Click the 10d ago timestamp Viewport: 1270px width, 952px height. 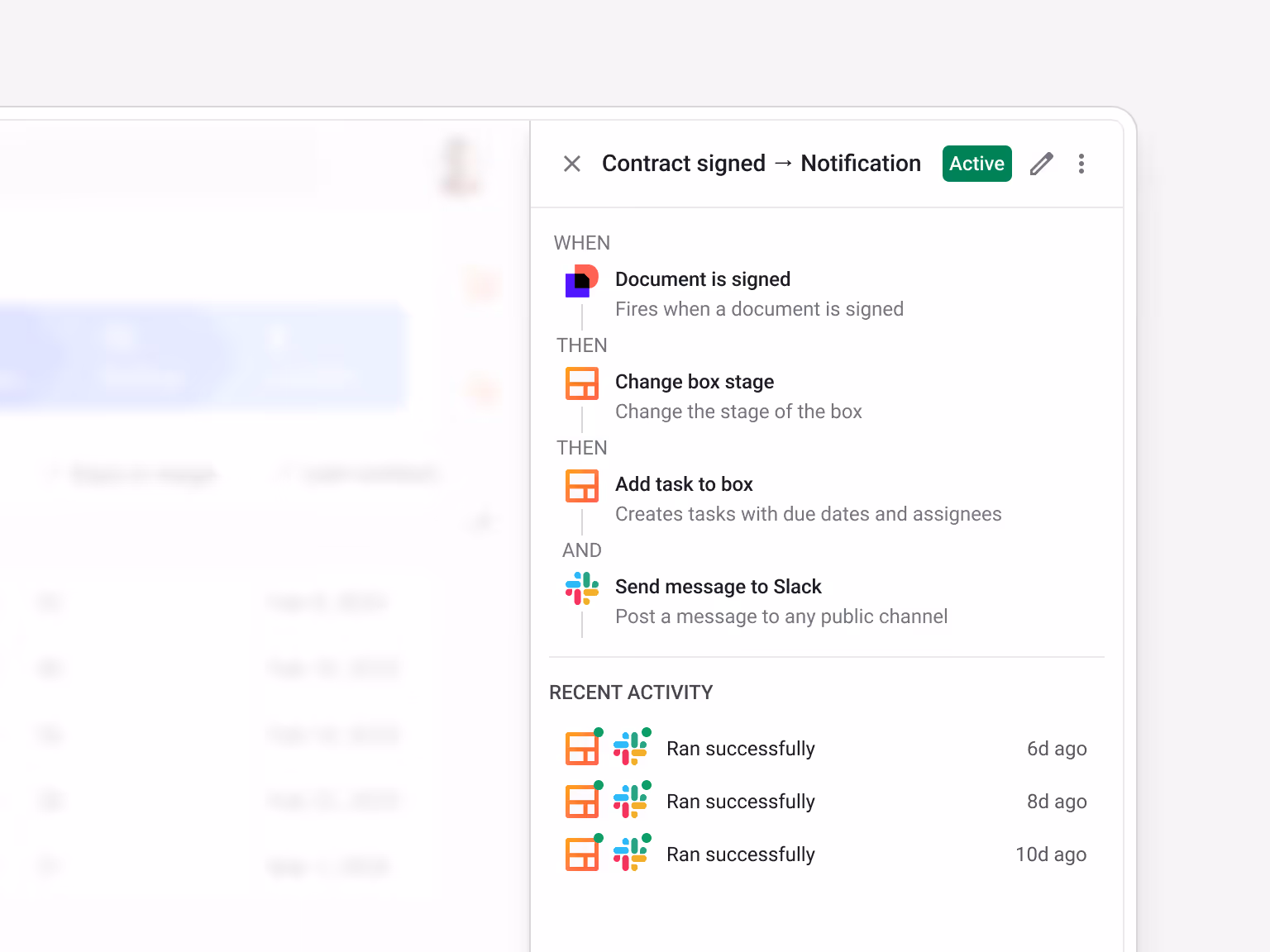point(1051,854)
